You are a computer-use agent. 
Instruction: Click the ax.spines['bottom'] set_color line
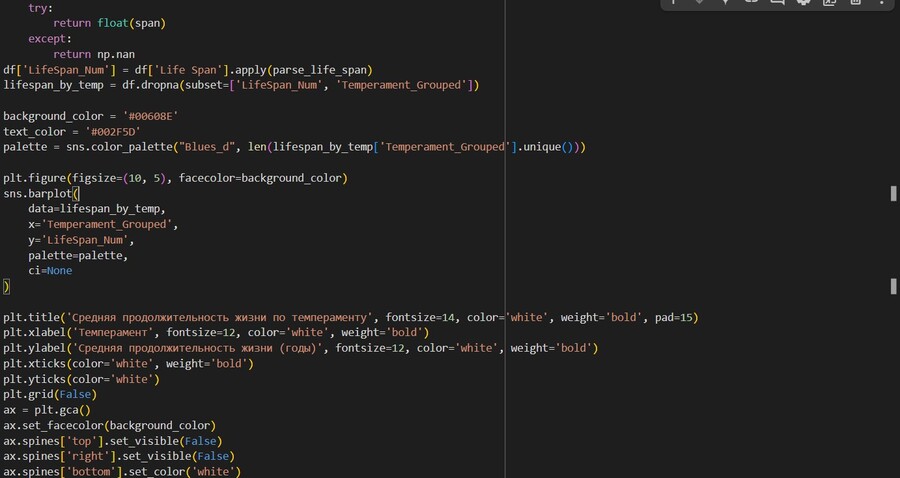[122, 472]
